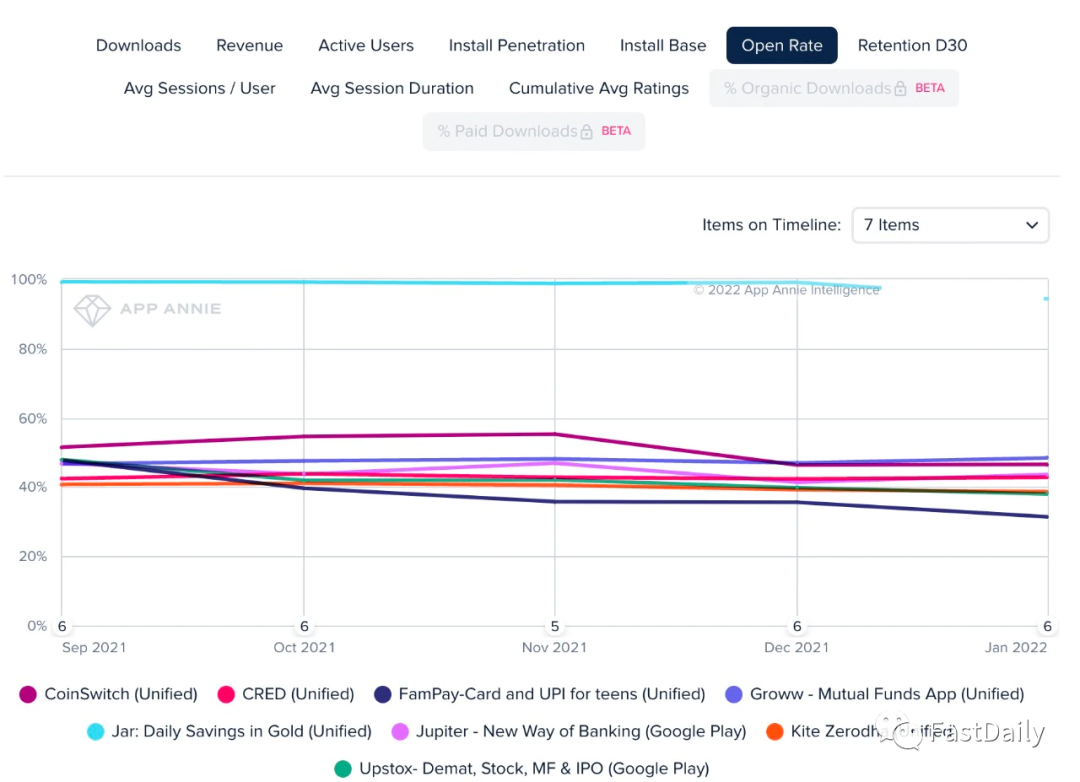This screenshot has width=1080, height=782.
Task: Click the Groww legend purple dot
Action: click(734, 694)
